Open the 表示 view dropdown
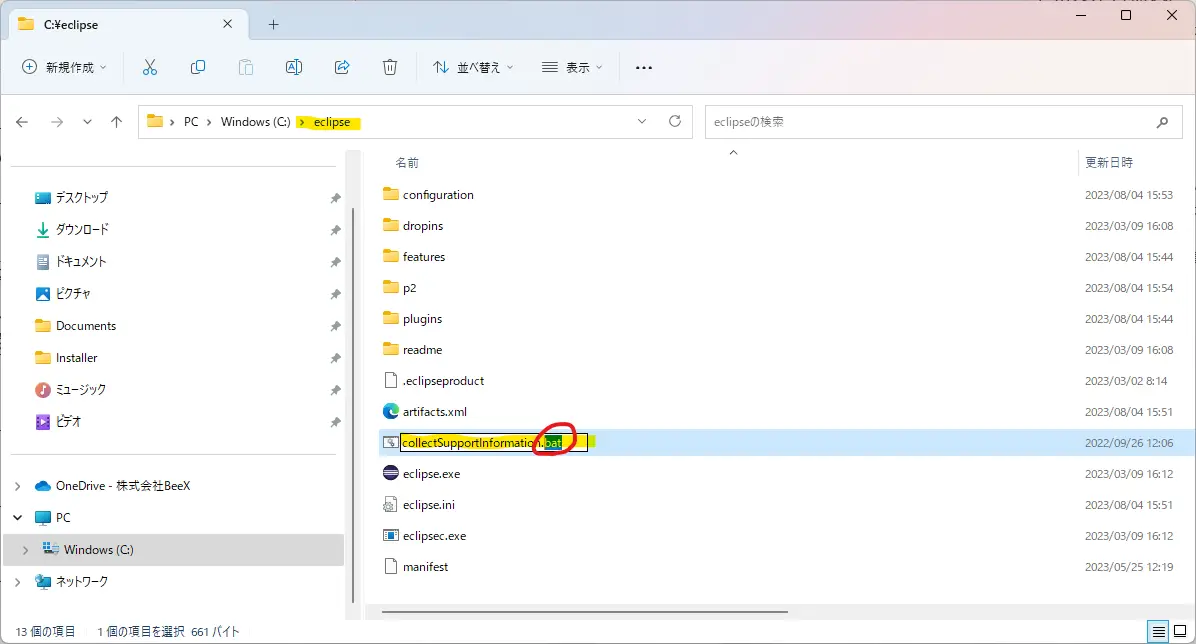 pyautogui.click(x=572, y=67)
